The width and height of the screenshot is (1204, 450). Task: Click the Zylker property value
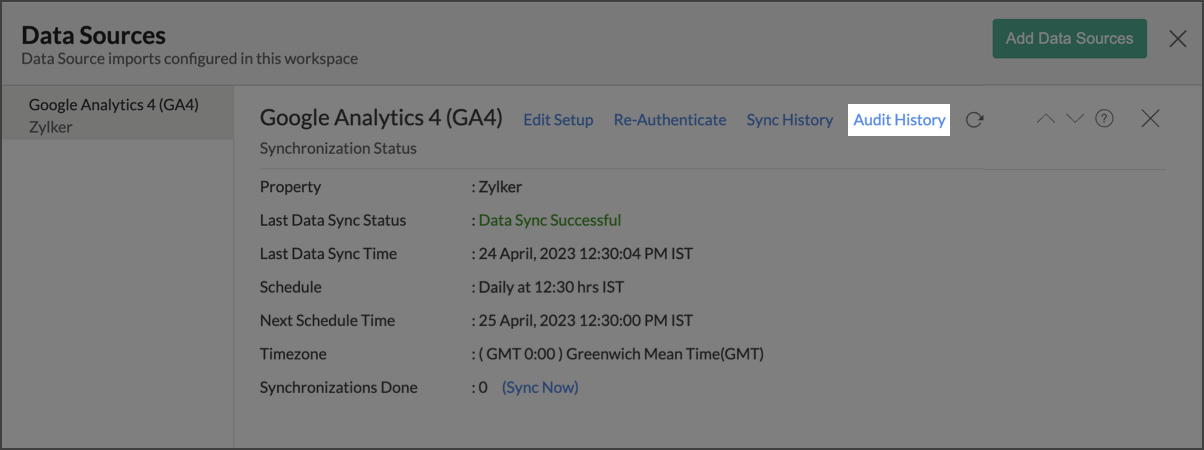[501, 187]
